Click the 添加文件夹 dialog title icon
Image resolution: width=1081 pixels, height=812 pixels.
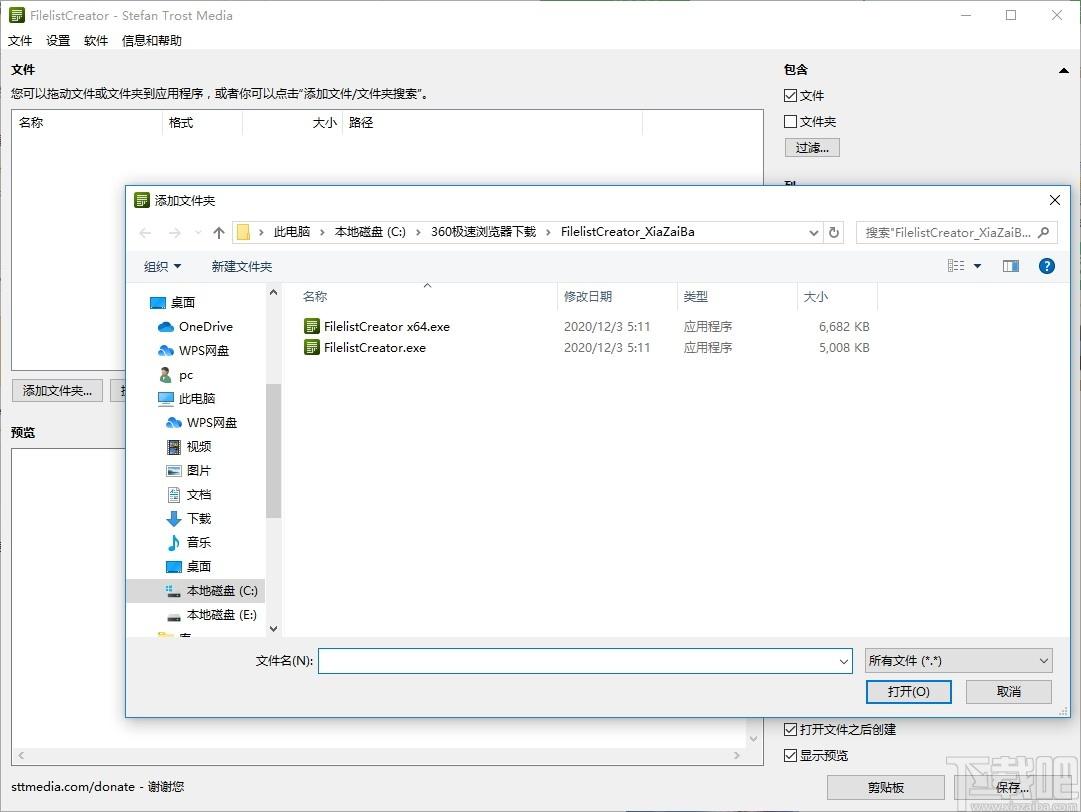click(x=142, y=200)
